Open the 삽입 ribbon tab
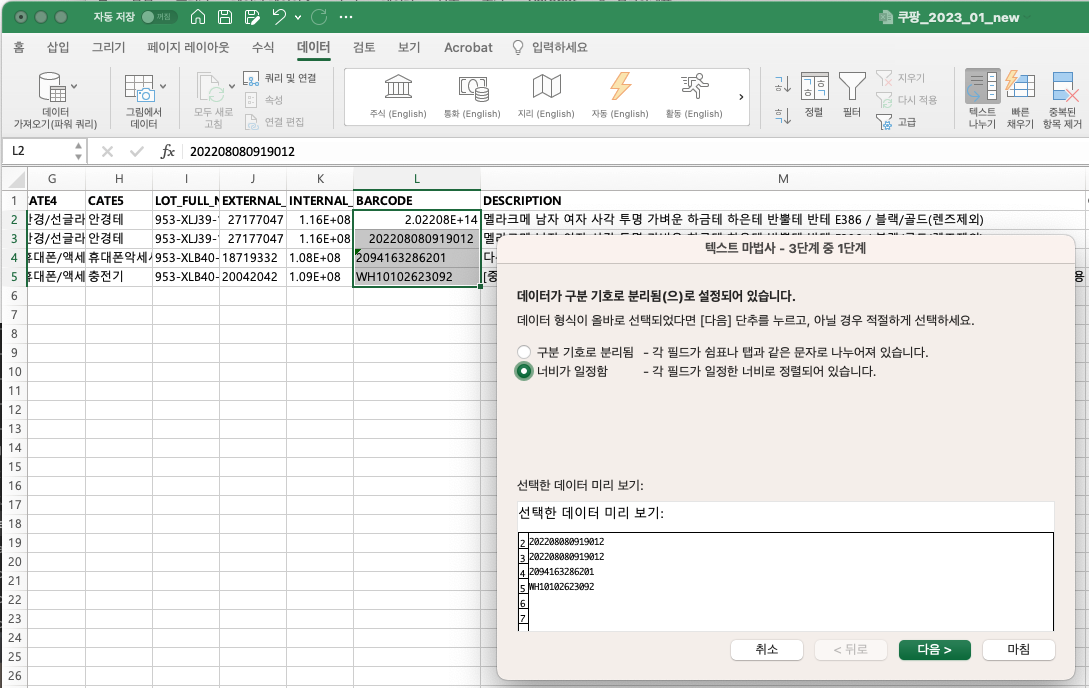This screenshot has width=1089, height=688. (58, 47)
